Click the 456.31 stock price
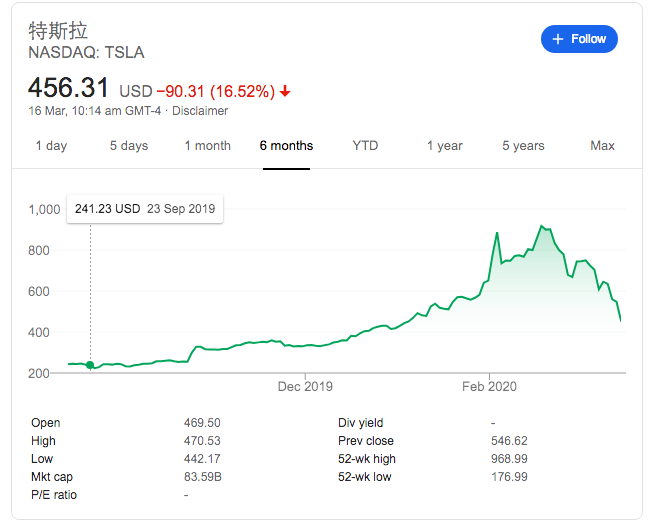 68,88
